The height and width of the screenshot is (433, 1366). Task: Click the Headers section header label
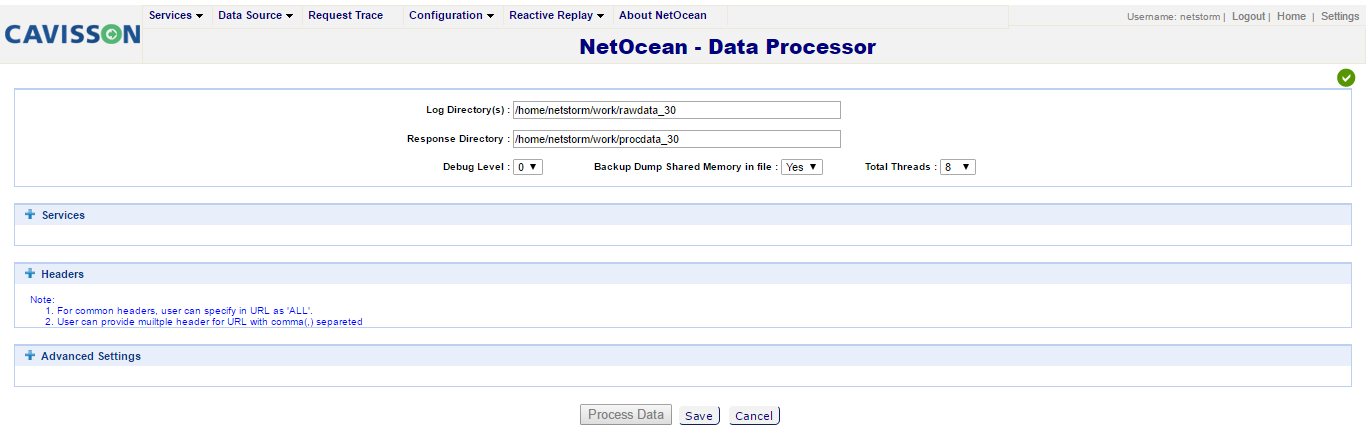coord(63,274)
